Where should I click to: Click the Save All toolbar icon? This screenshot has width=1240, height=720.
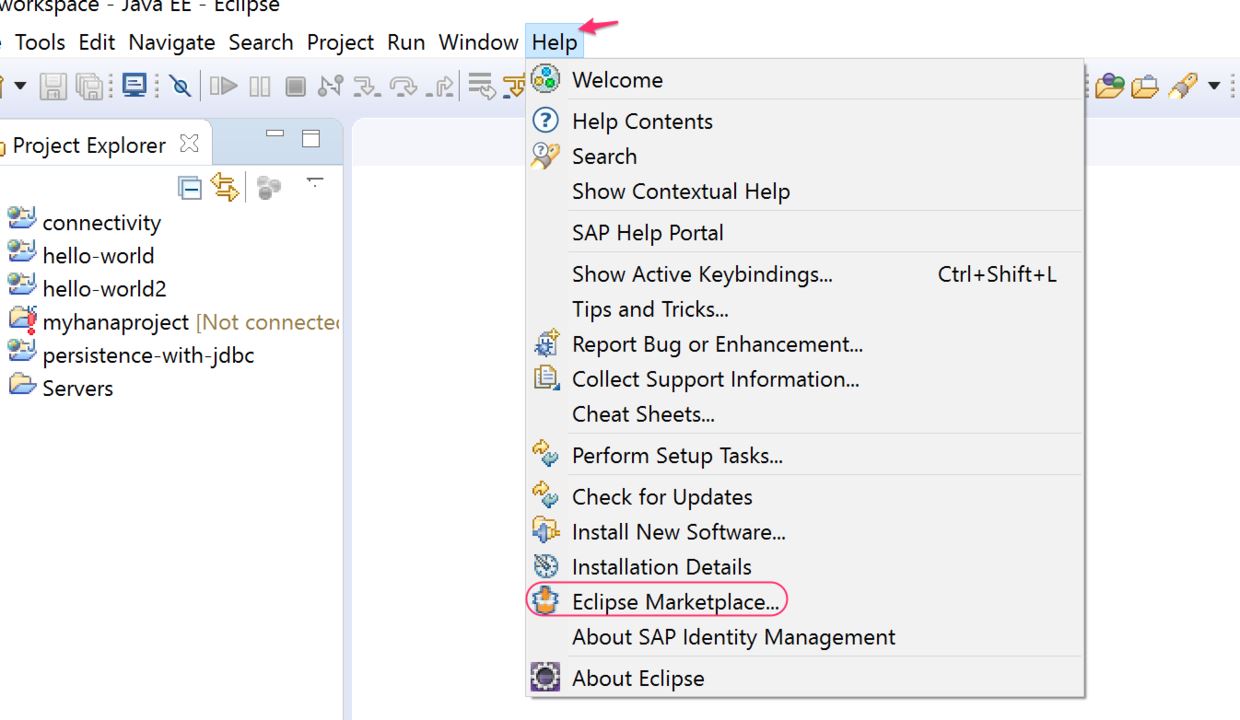click(x=89, y=86)
